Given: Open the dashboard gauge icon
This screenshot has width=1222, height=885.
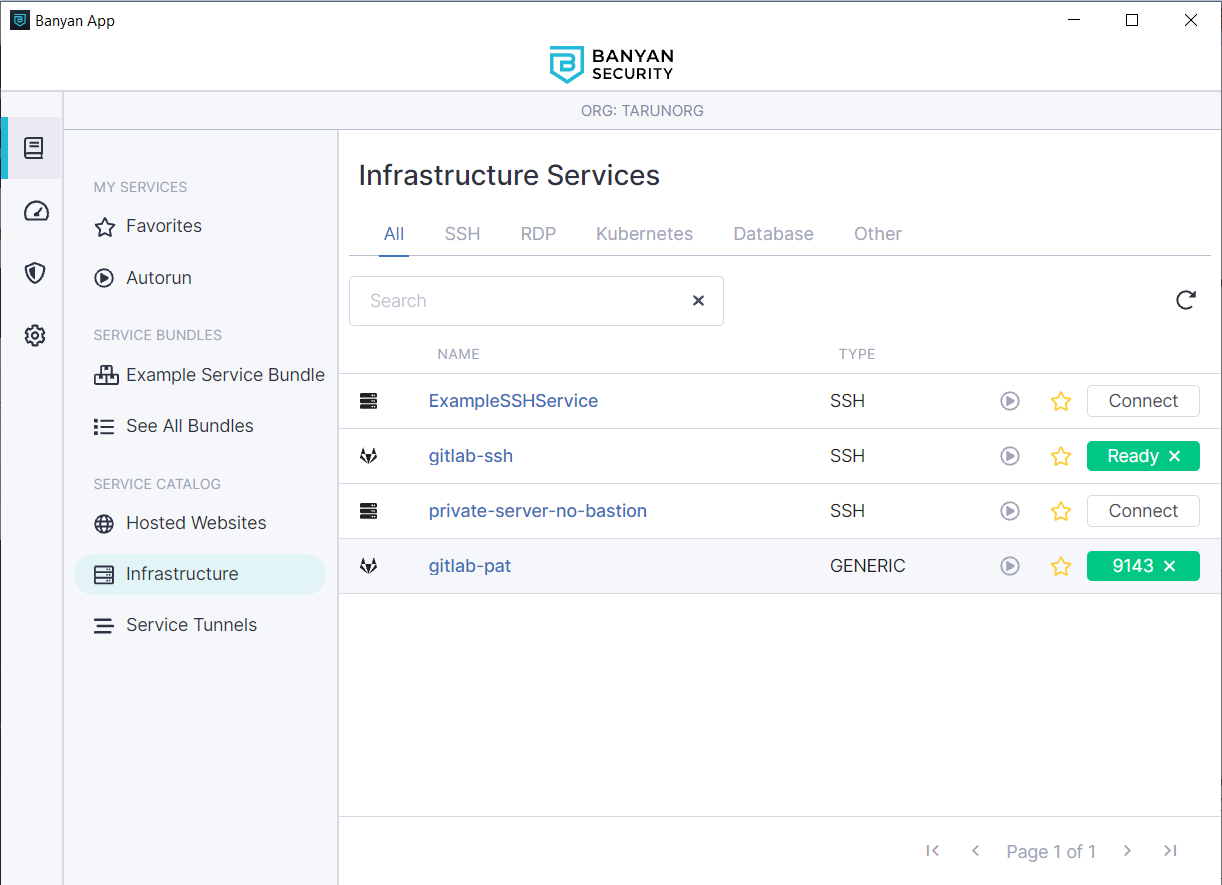Looking at the screenshot, I should click(35, 211).
